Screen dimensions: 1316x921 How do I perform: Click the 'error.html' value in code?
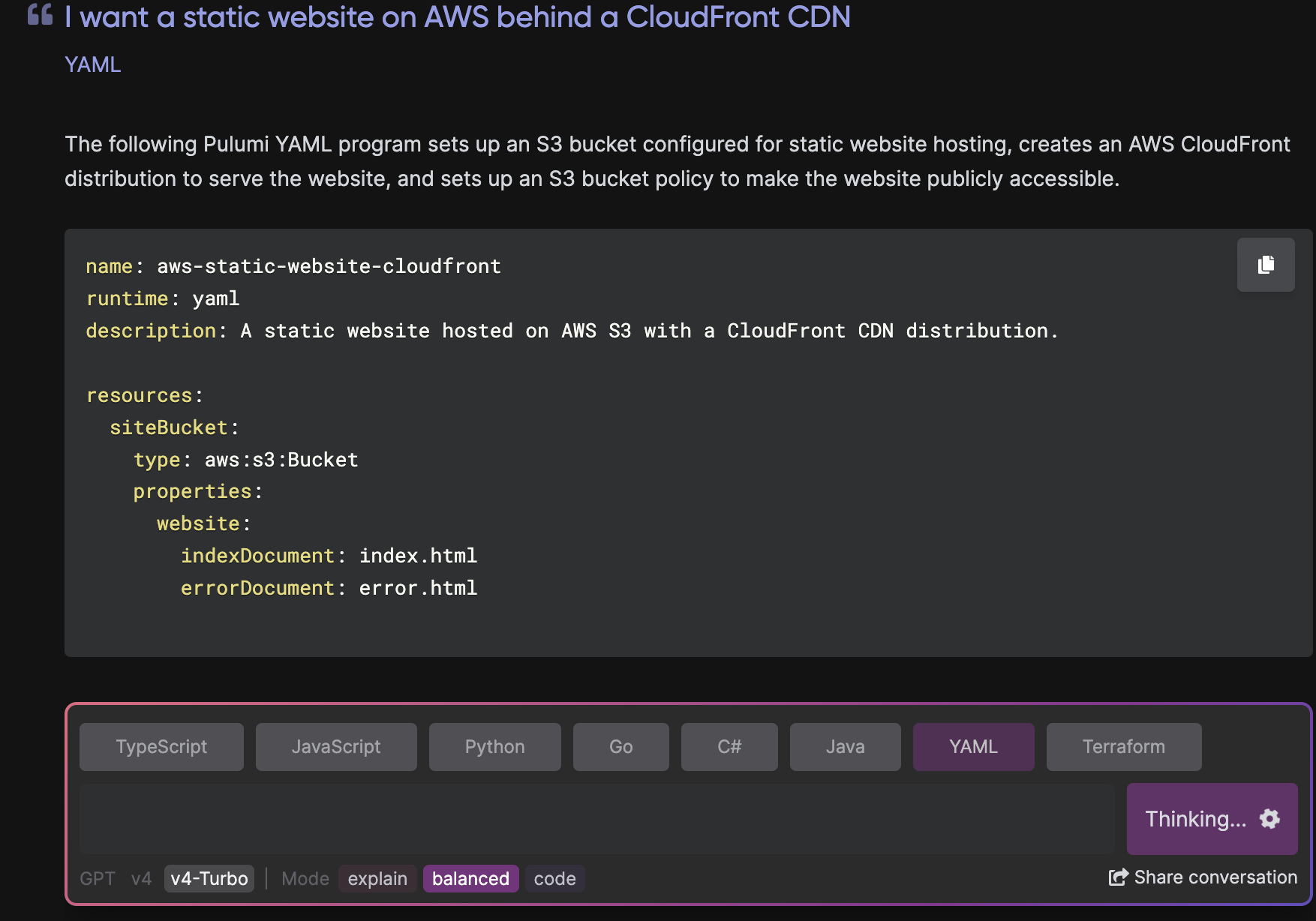[418, 588]
